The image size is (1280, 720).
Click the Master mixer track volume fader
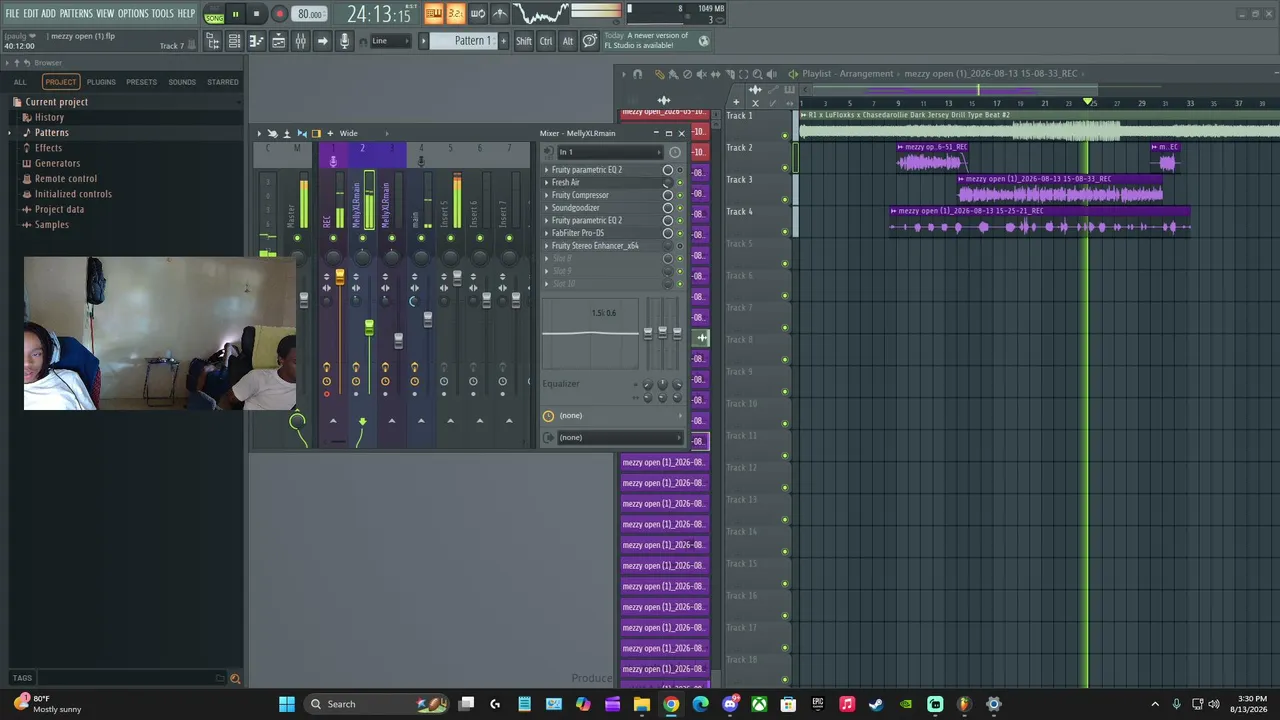tap(304, 298)
